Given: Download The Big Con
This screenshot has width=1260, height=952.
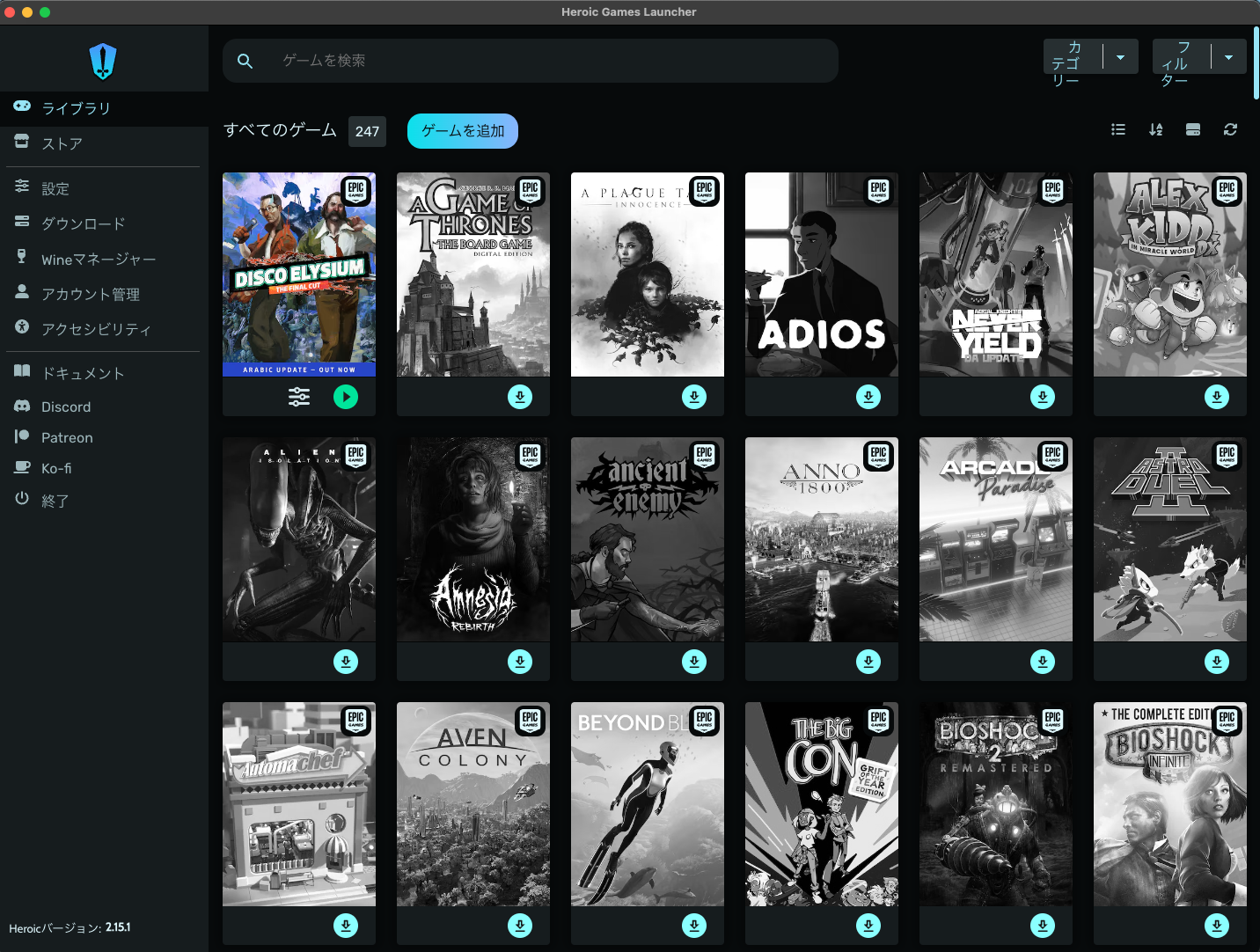Looking at the screenshot, I should (868, 926).
